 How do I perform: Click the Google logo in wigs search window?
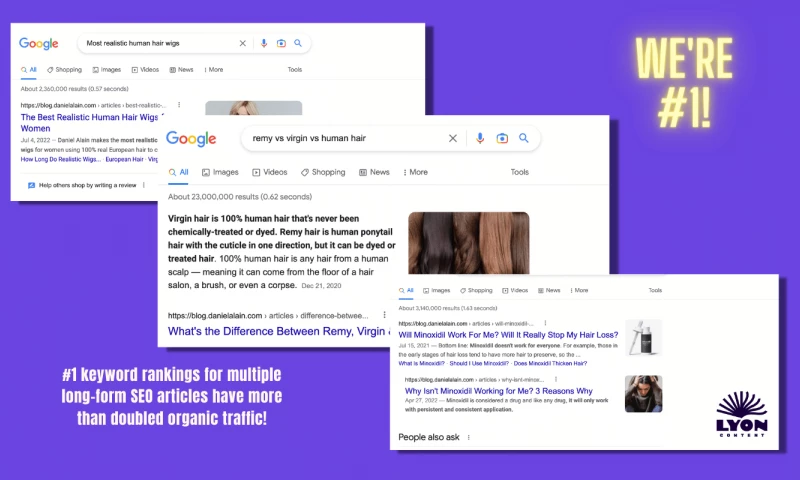coord(39,44)
